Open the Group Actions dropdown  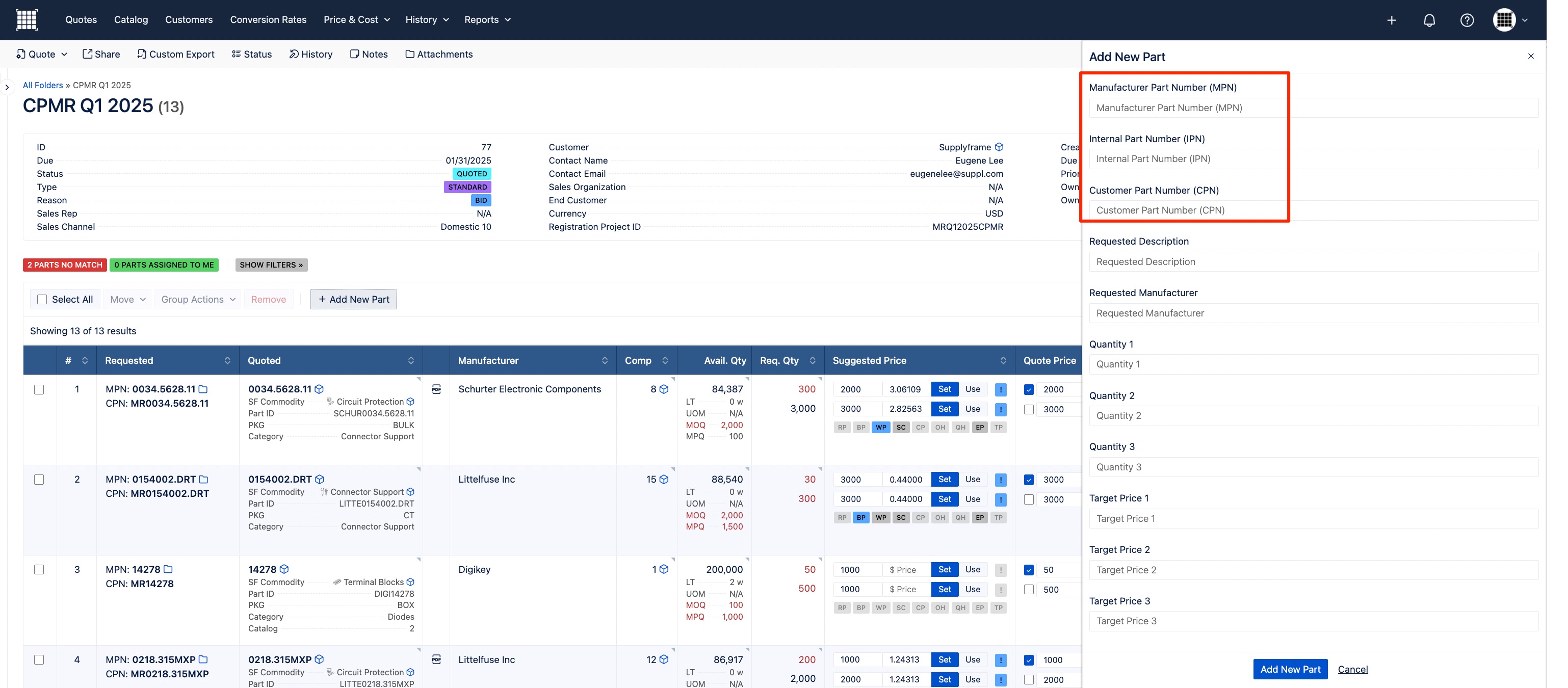198,299
